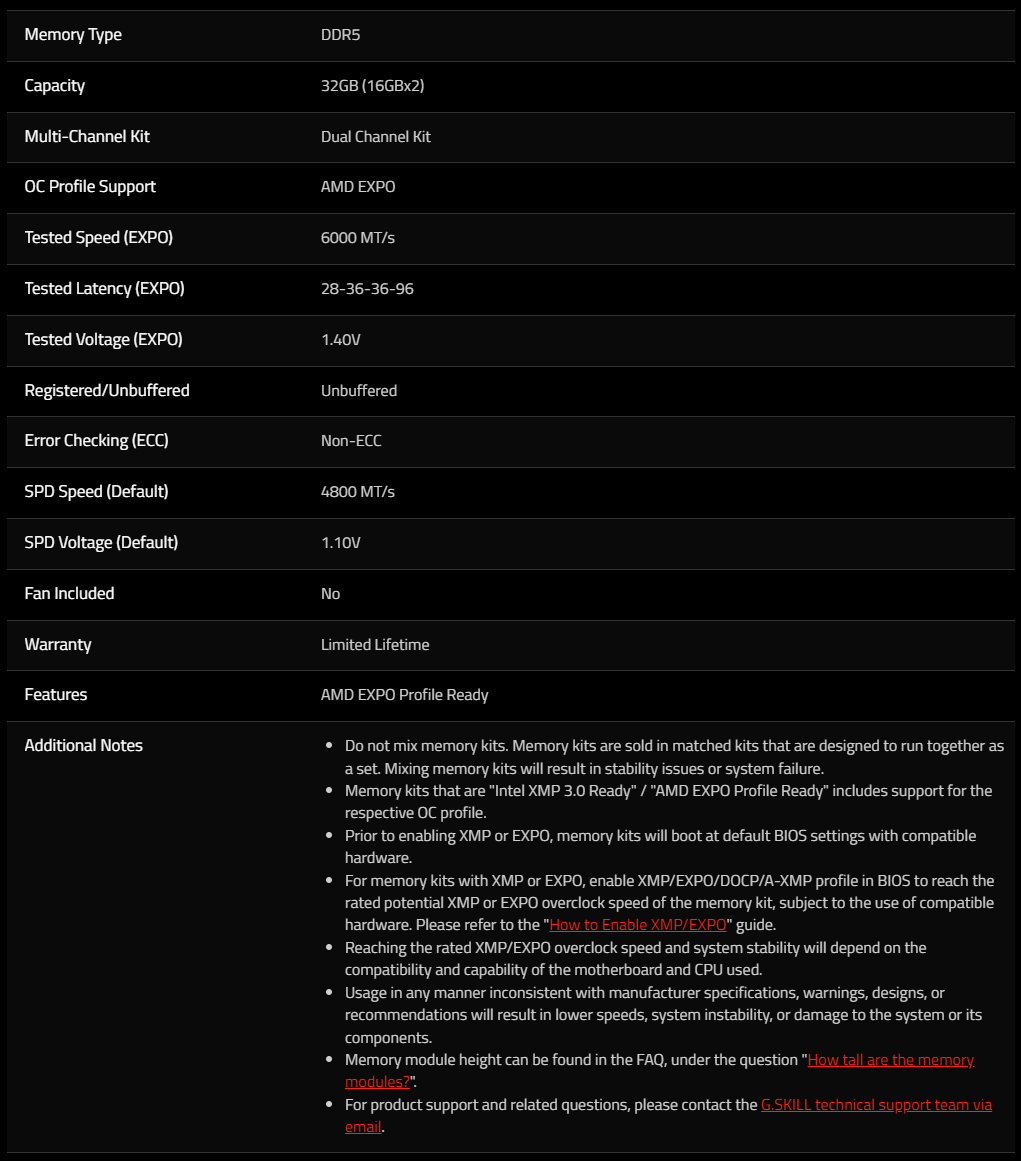Click the Registered/Unbuffered row label

107,391
